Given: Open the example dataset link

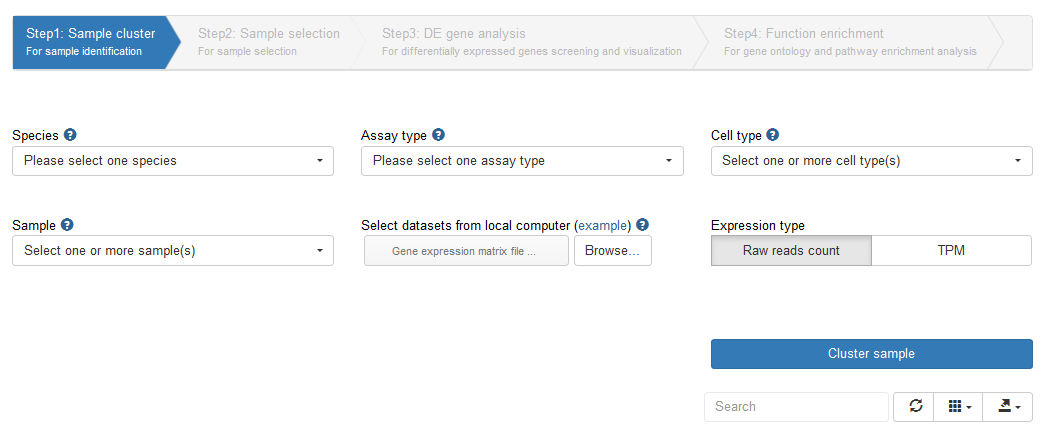Looking at the screenshot, I should pyautogui.click(x=605, y=226).
